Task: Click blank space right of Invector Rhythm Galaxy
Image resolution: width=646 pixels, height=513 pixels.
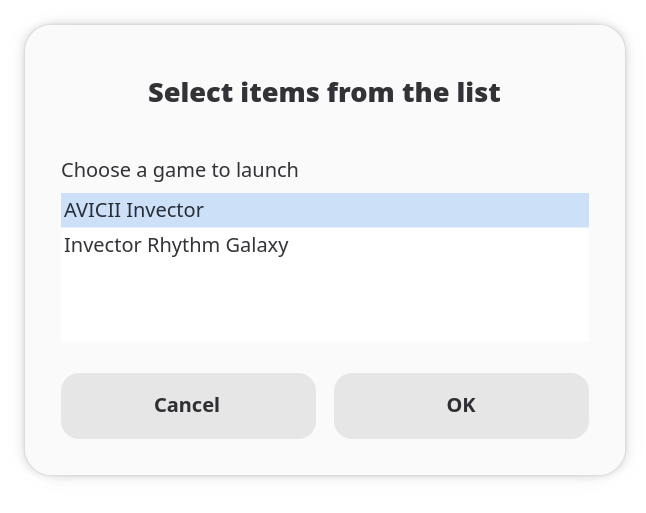Action: 439,245
